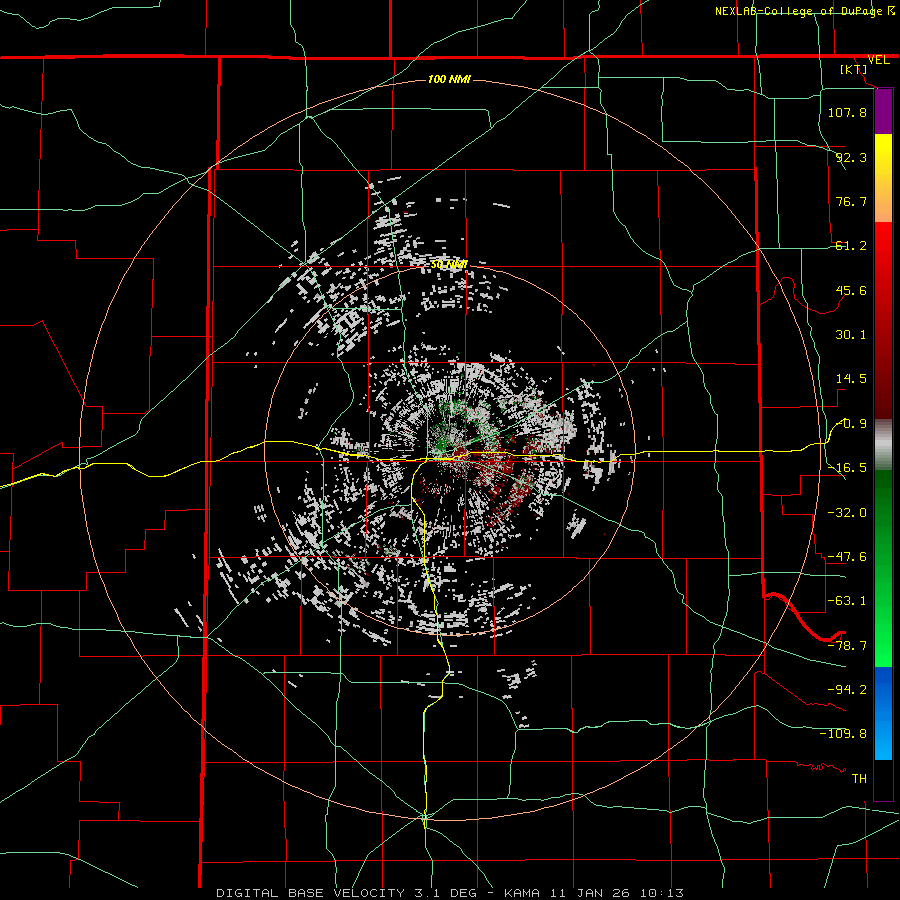Click the -16.5 scale value

tap(847, 468)
